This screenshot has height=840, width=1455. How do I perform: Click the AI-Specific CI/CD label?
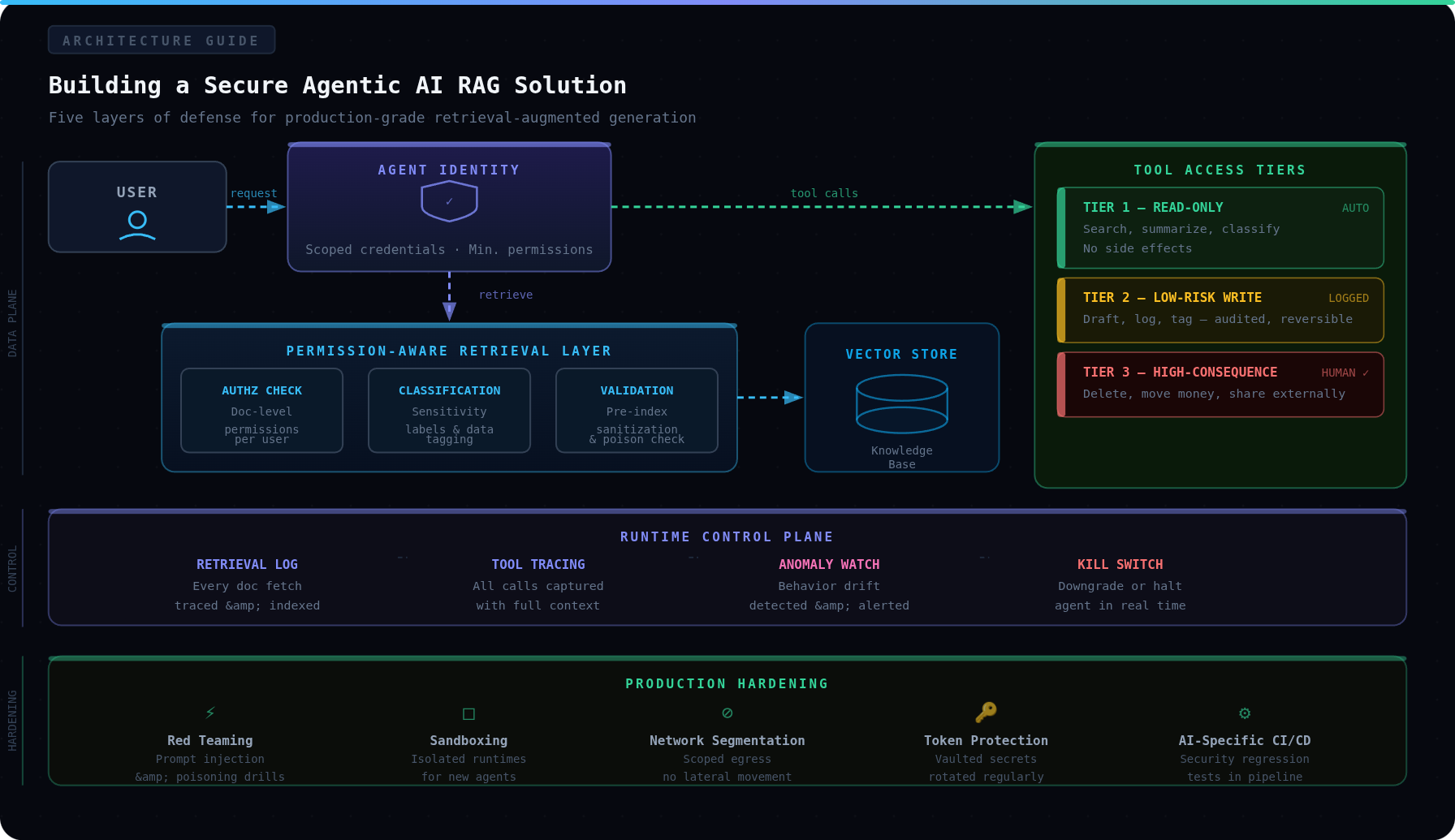tap(1245, 741)
